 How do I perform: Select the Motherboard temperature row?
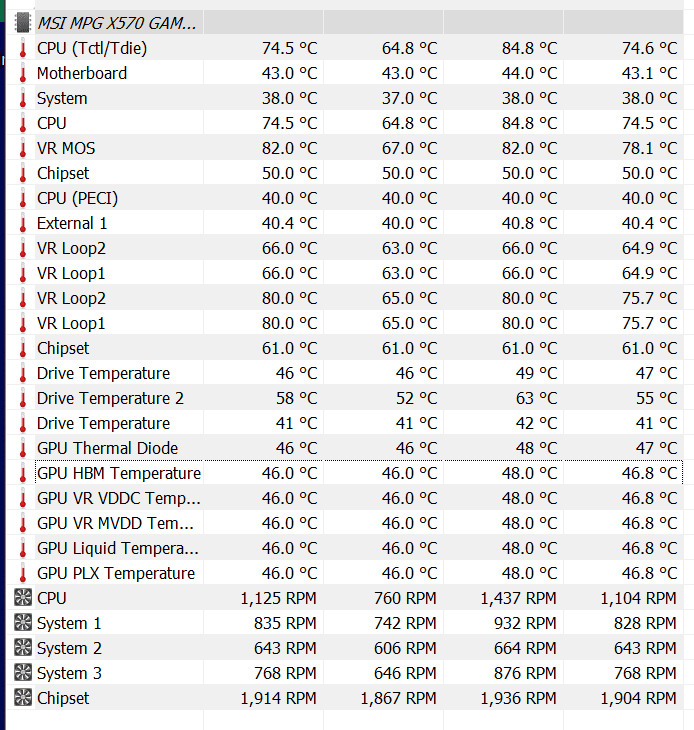[345, 73]
